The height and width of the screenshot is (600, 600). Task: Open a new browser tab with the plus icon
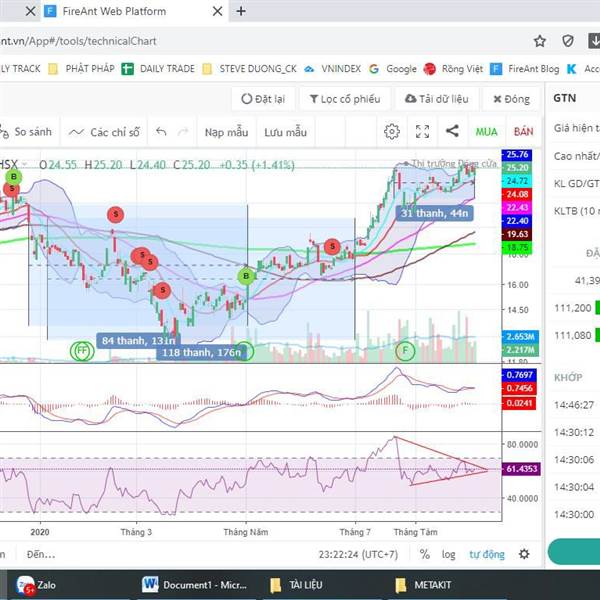pyautogui.click(x=241, y=11)
